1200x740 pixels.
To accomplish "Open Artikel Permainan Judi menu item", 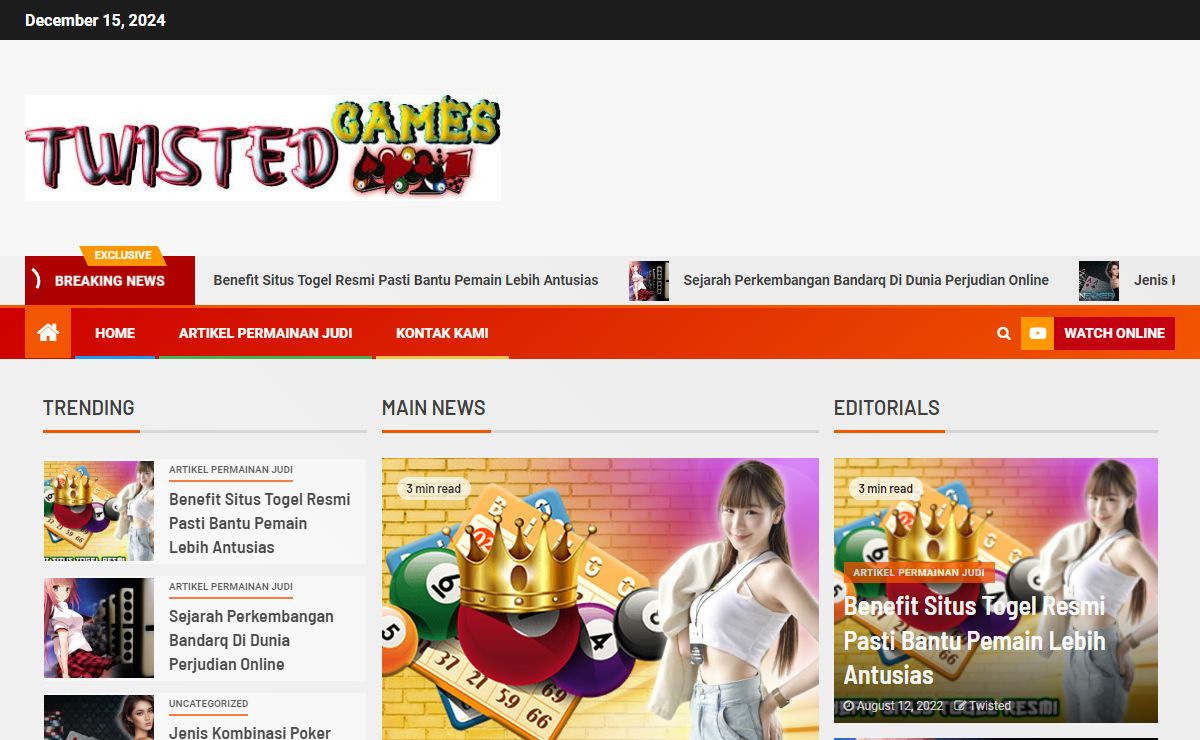I will point(265,333).
